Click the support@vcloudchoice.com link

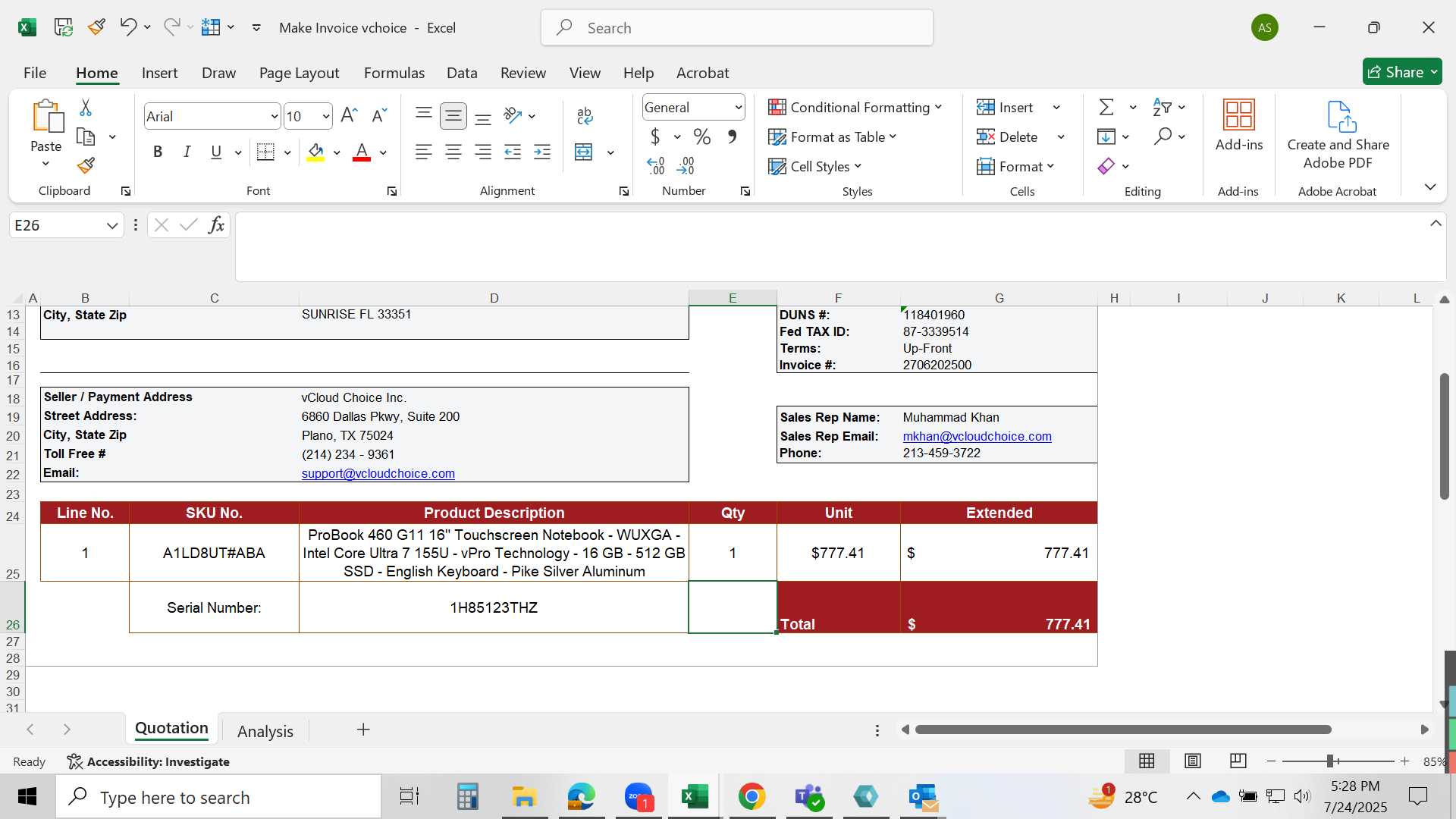[x=378, y=473]
